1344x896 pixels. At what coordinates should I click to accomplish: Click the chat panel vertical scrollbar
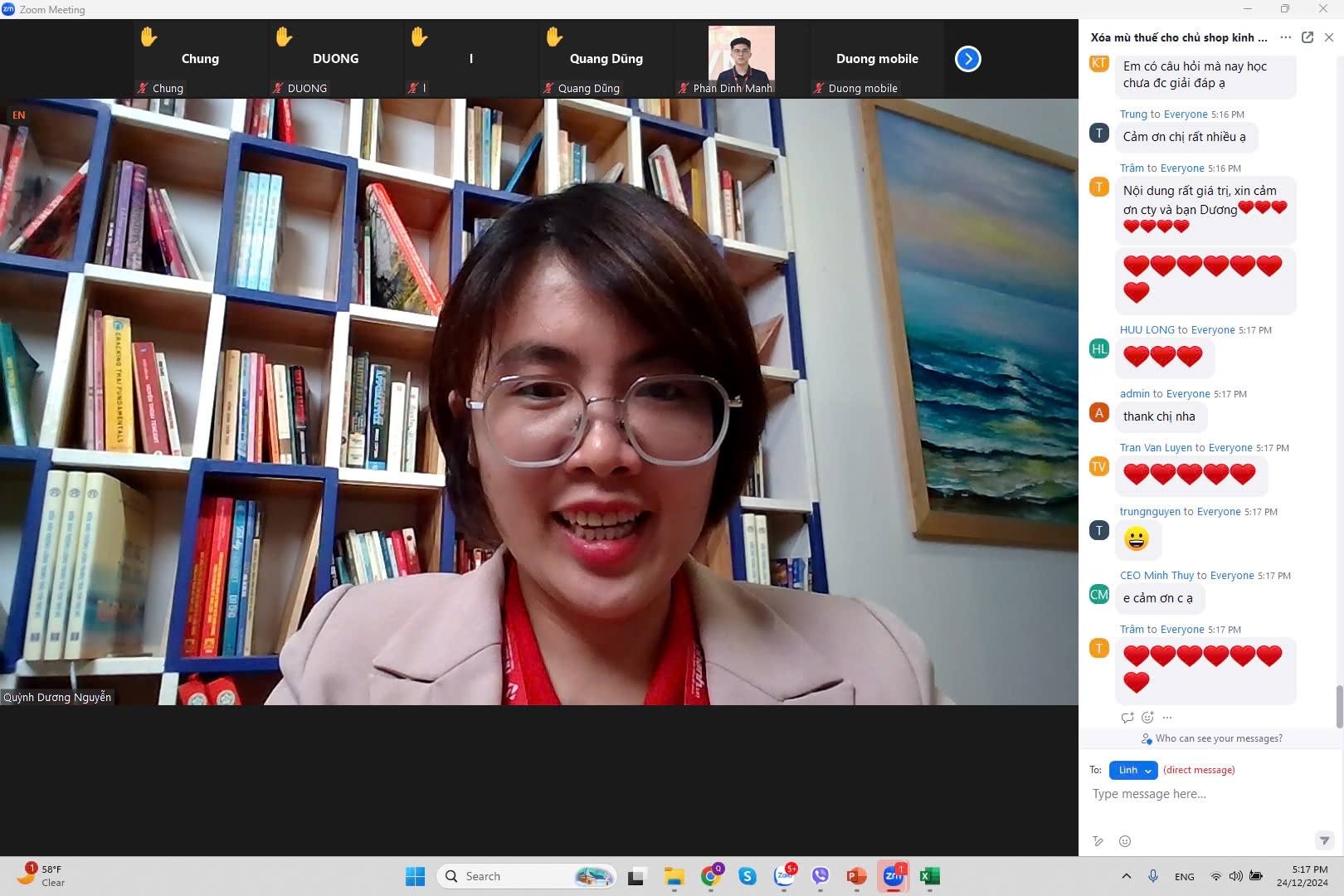[x=1338, y=705]
